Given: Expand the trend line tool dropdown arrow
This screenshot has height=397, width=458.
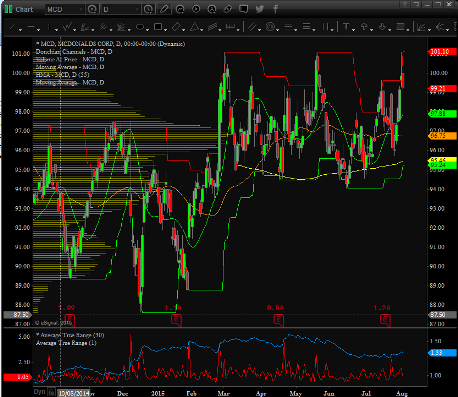Looking at the screenshot, I should (21, 30).
